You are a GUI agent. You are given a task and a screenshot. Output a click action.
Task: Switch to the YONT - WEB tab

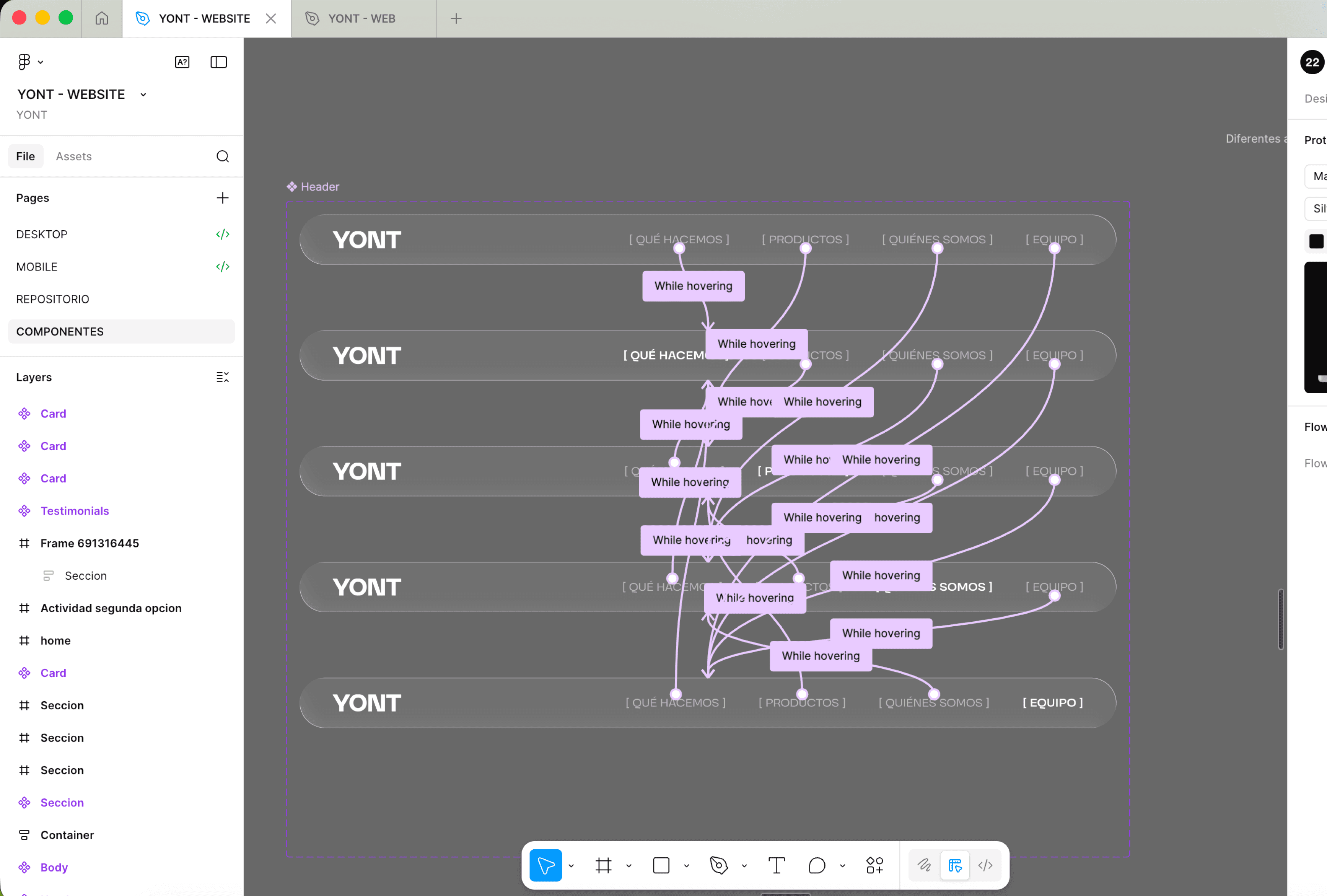point(361,18)
